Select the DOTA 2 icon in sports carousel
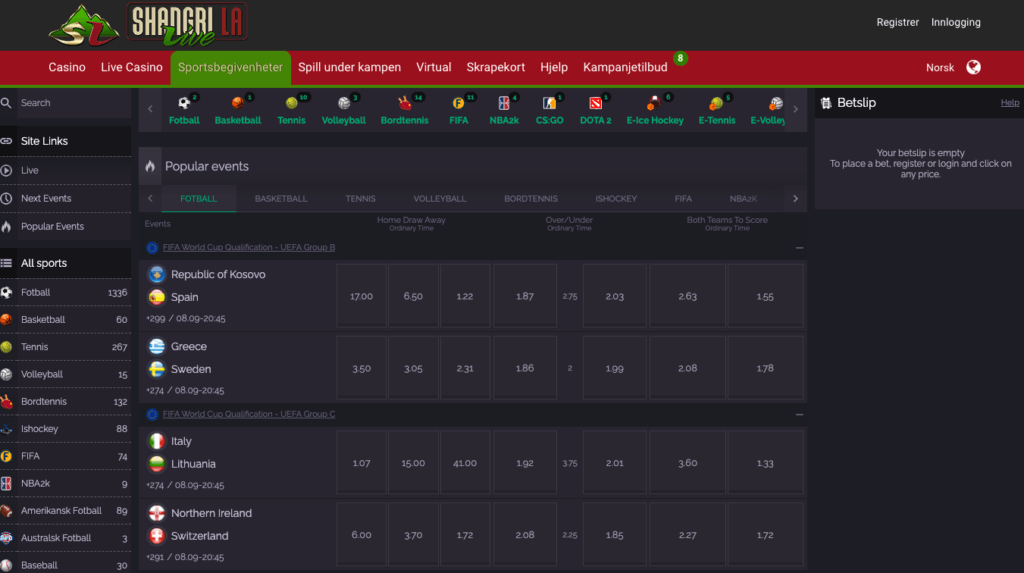Screen dimensions: 1024x573 coord(596,103)
